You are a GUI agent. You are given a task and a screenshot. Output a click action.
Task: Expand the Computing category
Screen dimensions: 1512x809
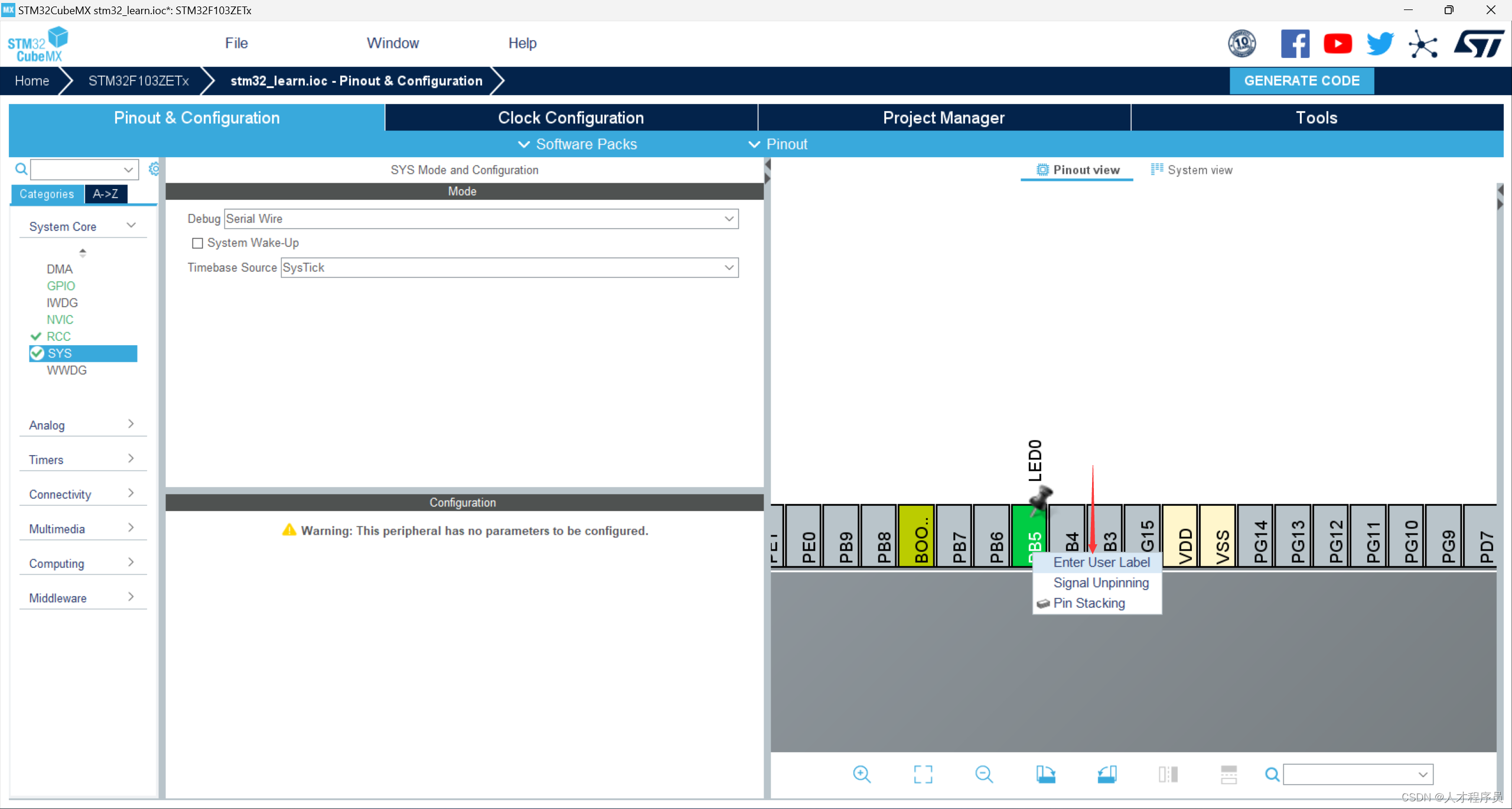tap(83, 563)
